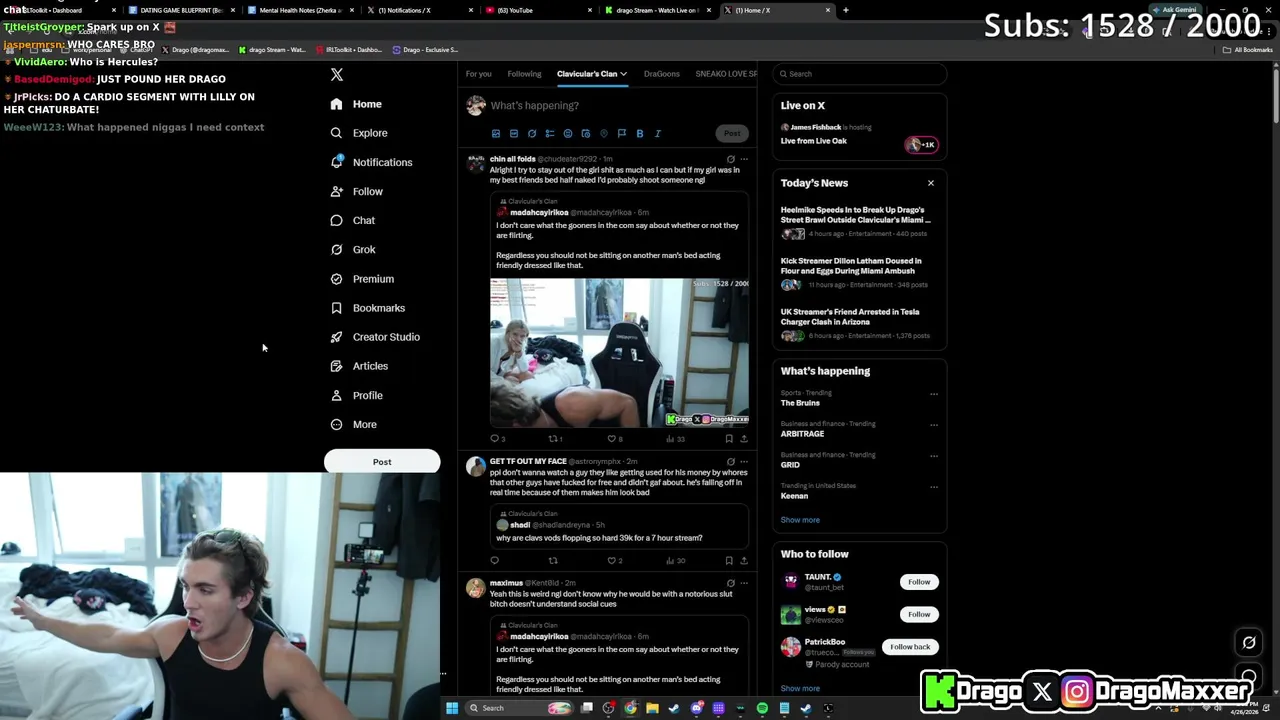The height and width of the screenshot is (720, 1280).
Task: Open more options on maximus post
Action: coord(744,583)
